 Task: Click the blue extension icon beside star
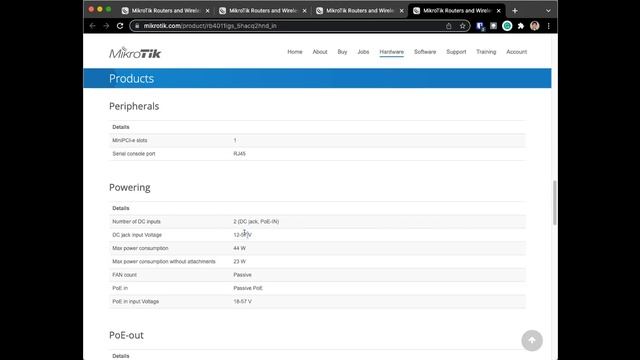pyautogui.click(x=480, y=26)
